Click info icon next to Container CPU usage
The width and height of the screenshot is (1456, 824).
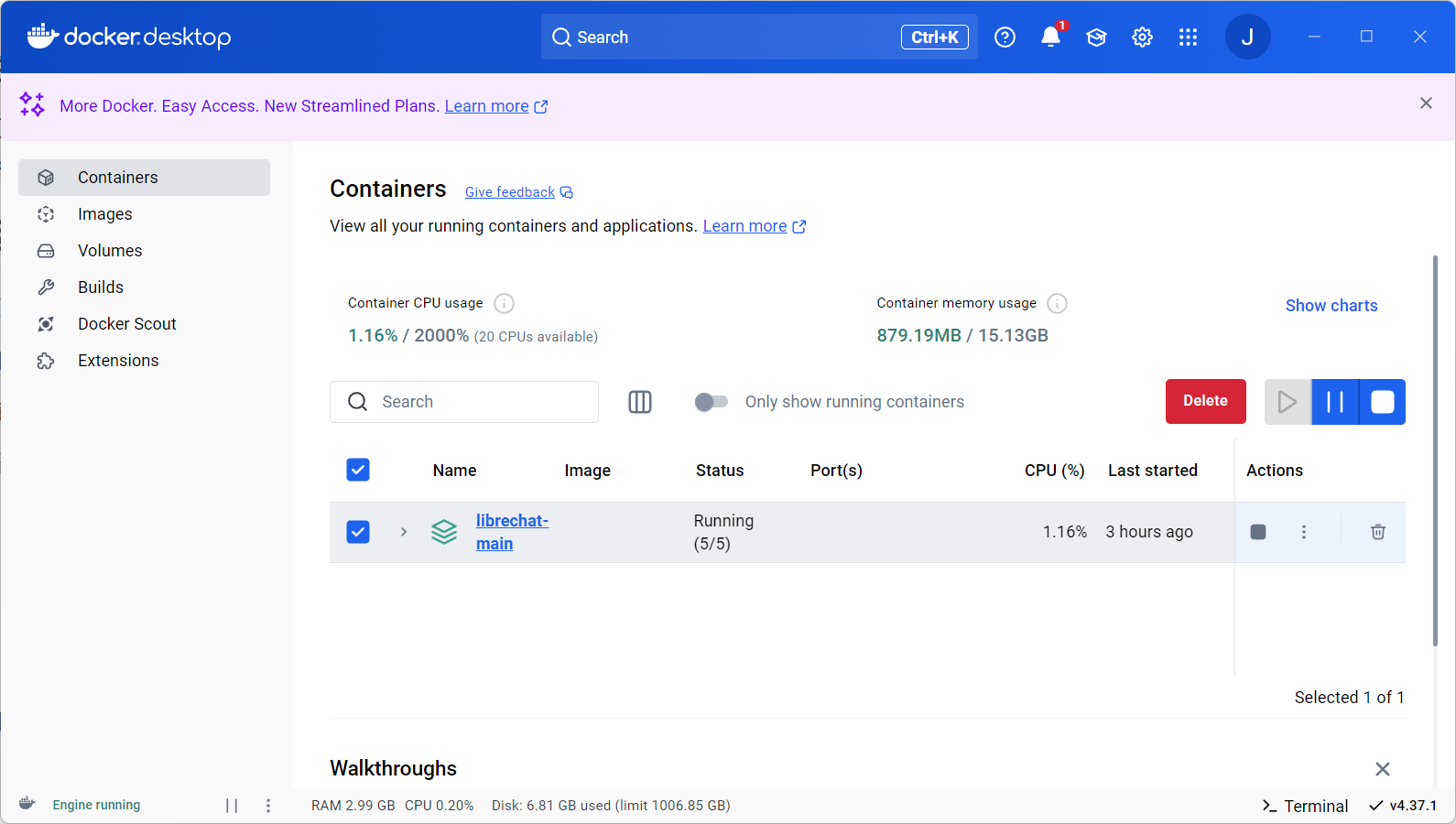(x=504, y=303)
